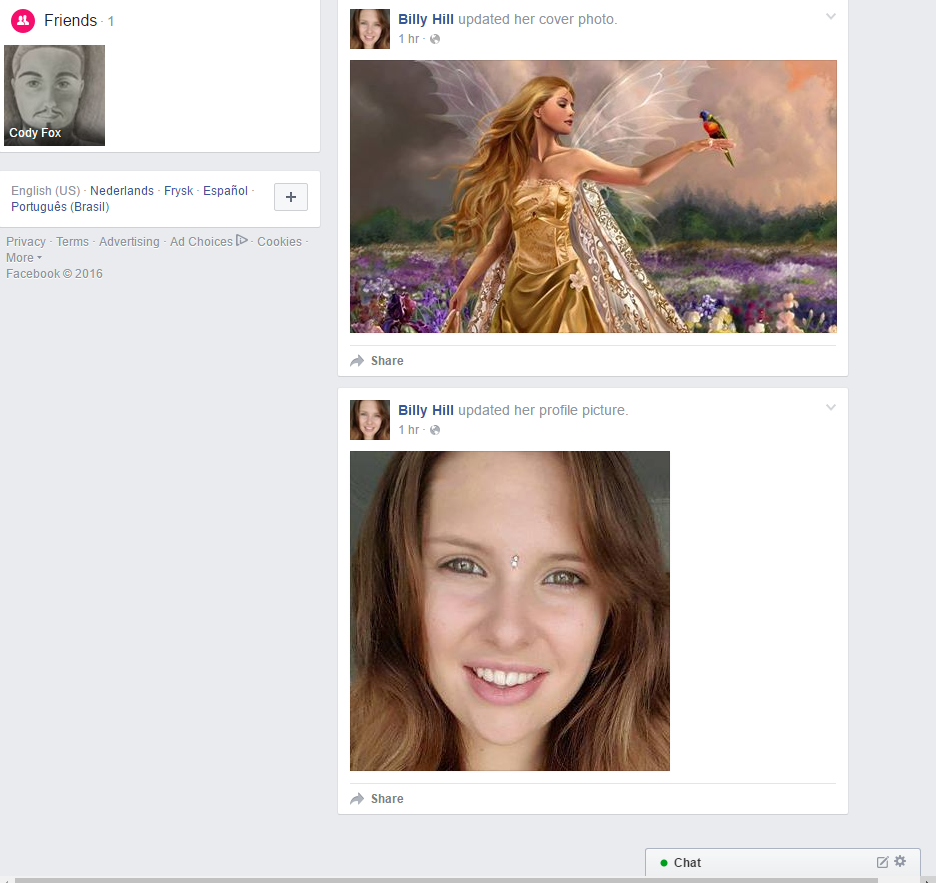
Task: Open the 1 hr timestamp on cover photo post
Action: pos(409,39)
